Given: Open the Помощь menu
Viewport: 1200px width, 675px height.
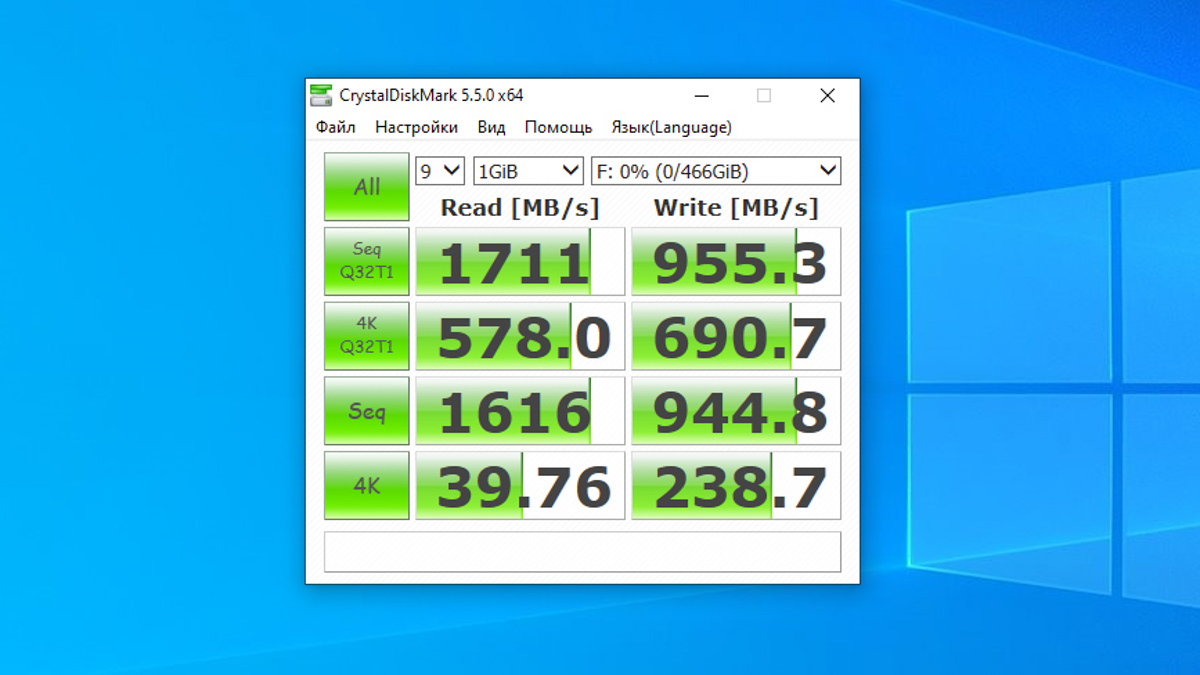Looking at the screenshot, I should (x=558, y=127).
